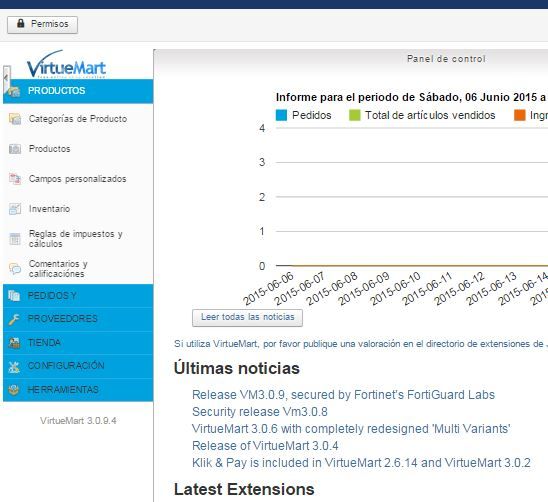548x502 pixels.
Task: Toggle the Pedidos blue legend swatch
Action: point(281,115)
